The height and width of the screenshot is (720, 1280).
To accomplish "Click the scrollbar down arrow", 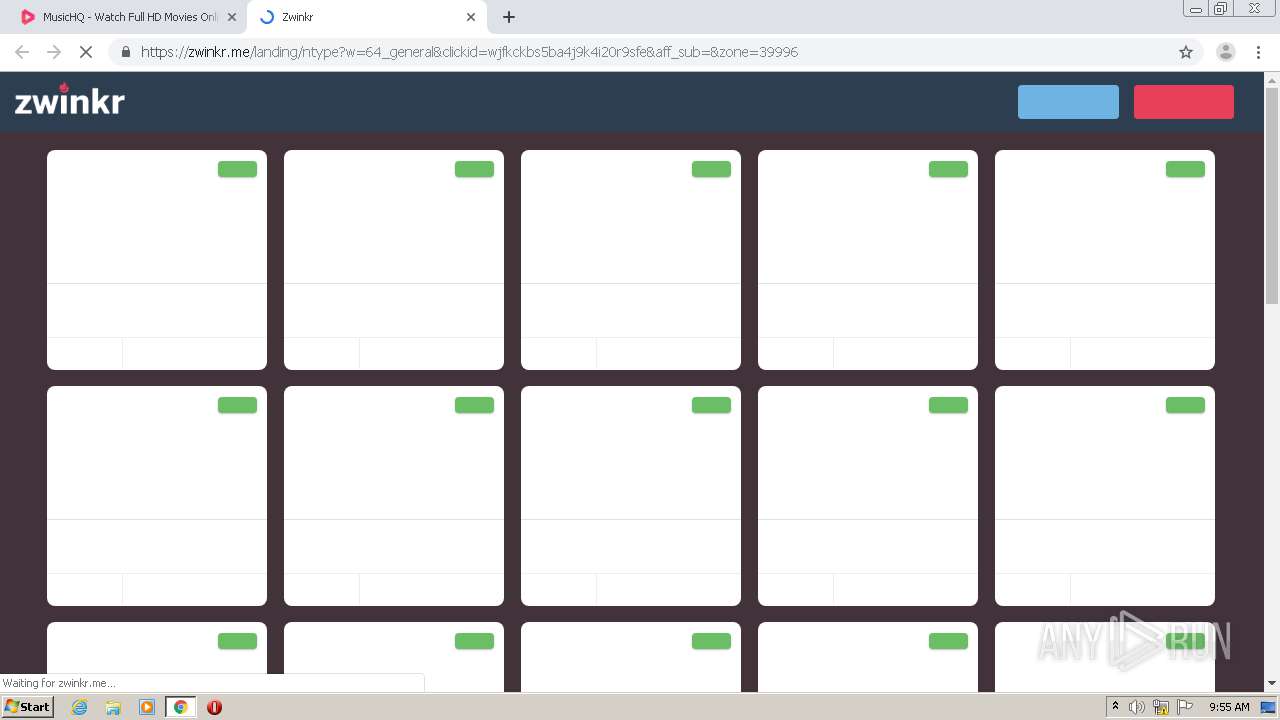I will point(1272,683).
